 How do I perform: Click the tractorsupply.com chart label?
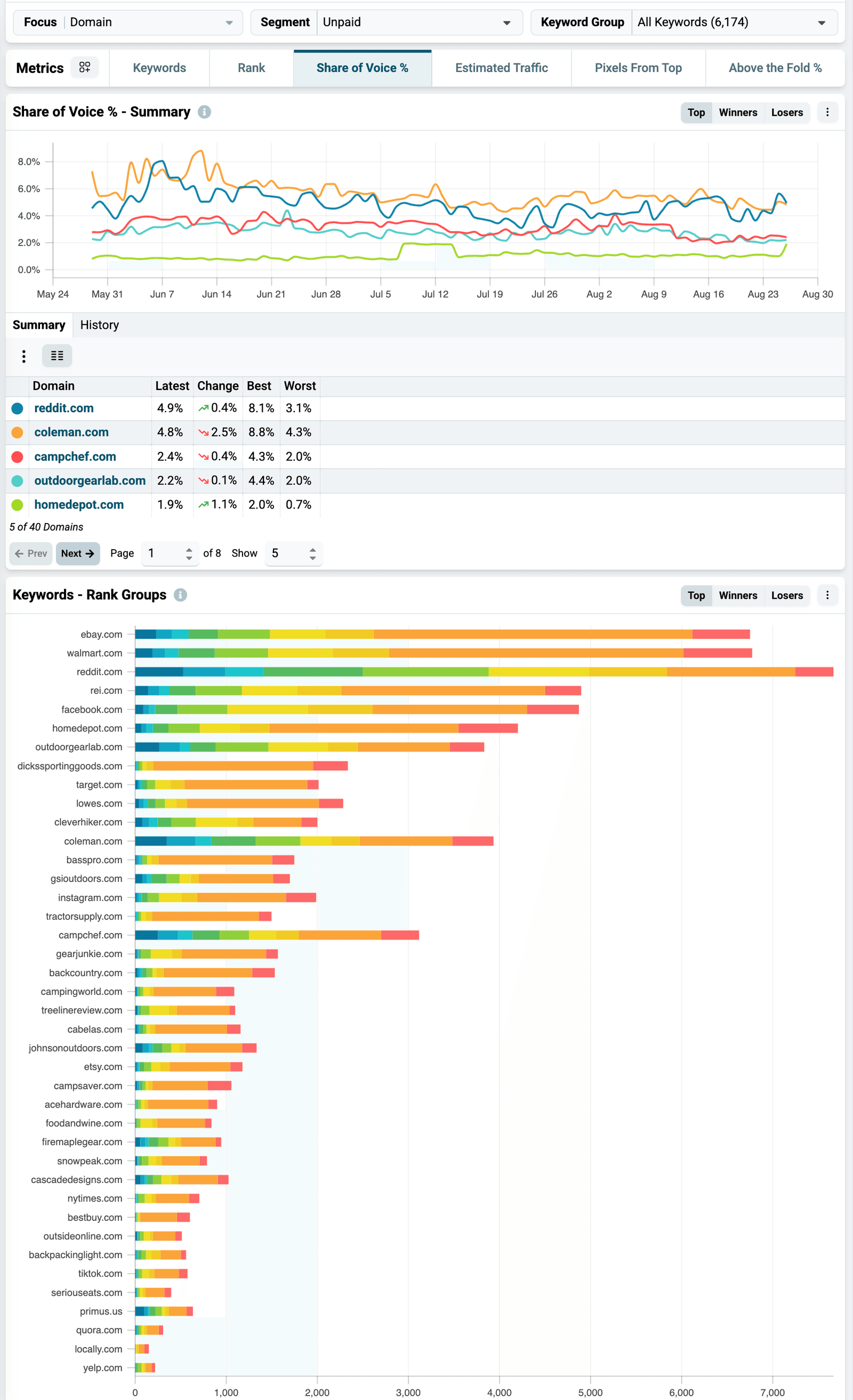[x=84, y=916]
